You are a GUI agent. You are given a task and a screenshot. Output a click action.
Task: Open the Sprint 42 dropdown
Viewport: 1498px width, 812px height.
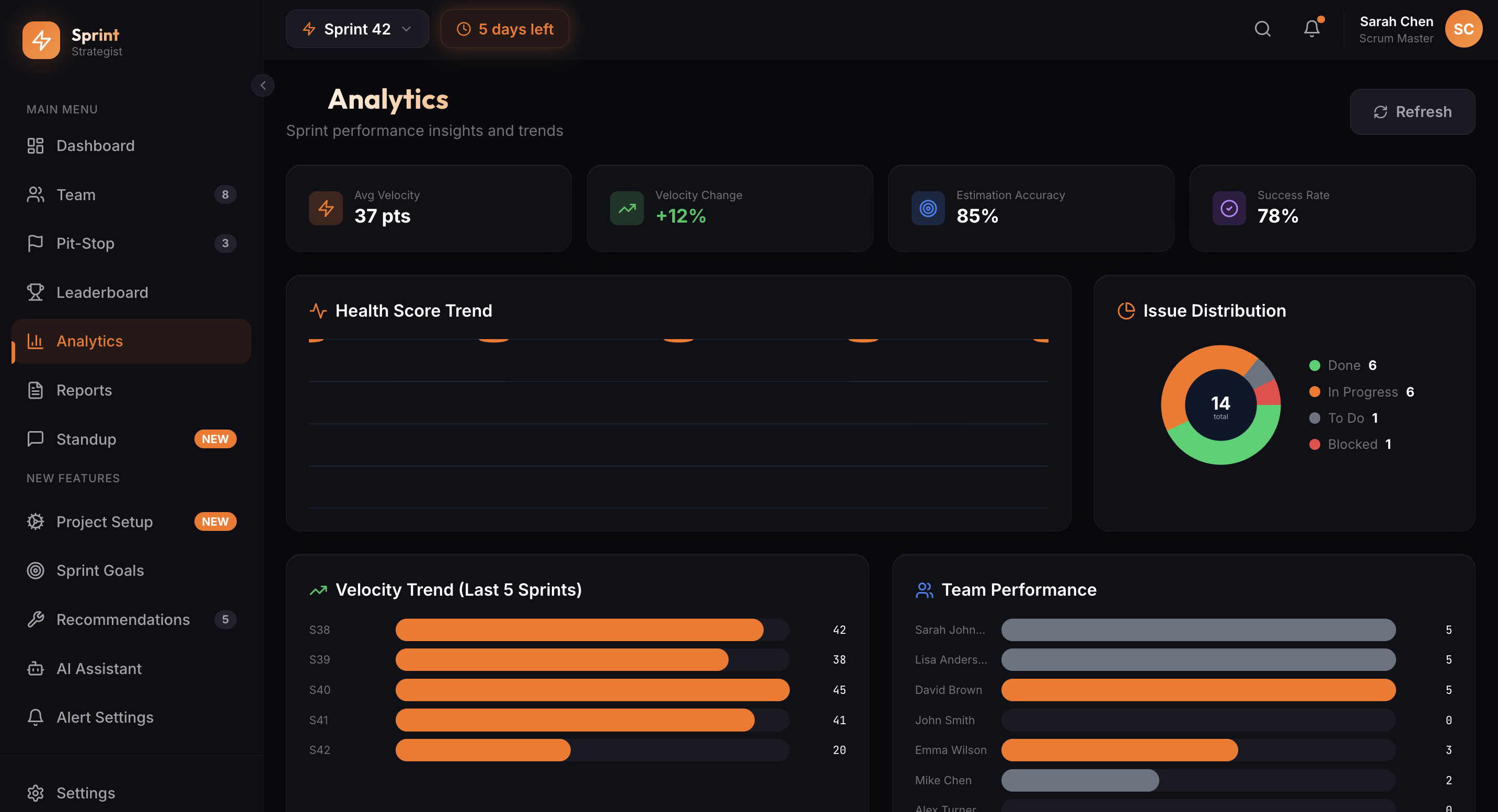tap(357, 29)
